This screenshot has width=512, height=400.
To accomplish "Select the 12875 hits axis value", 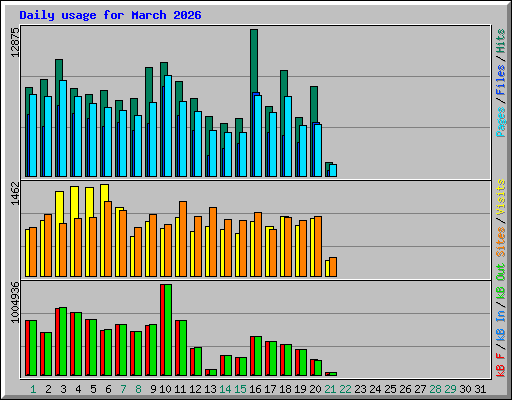I will point(15,42).
